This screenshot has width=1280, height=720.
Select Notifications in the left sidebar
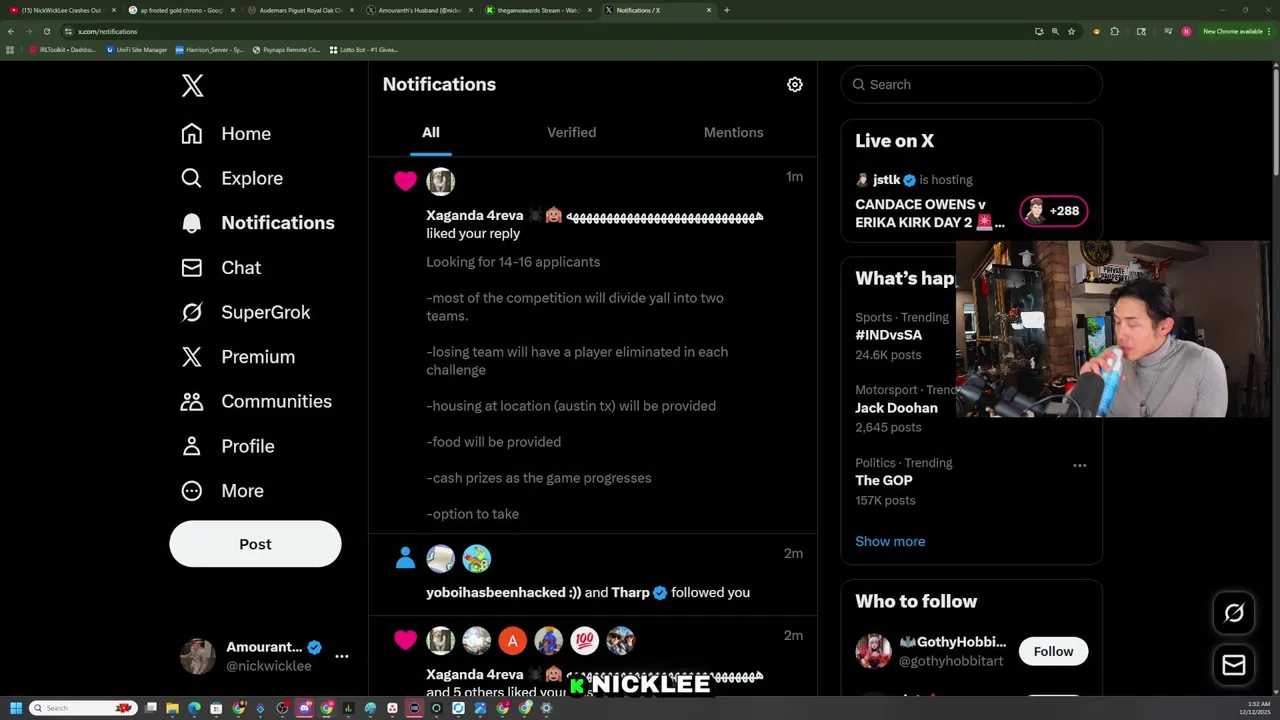pyautogui.click(x=258, y=223)
